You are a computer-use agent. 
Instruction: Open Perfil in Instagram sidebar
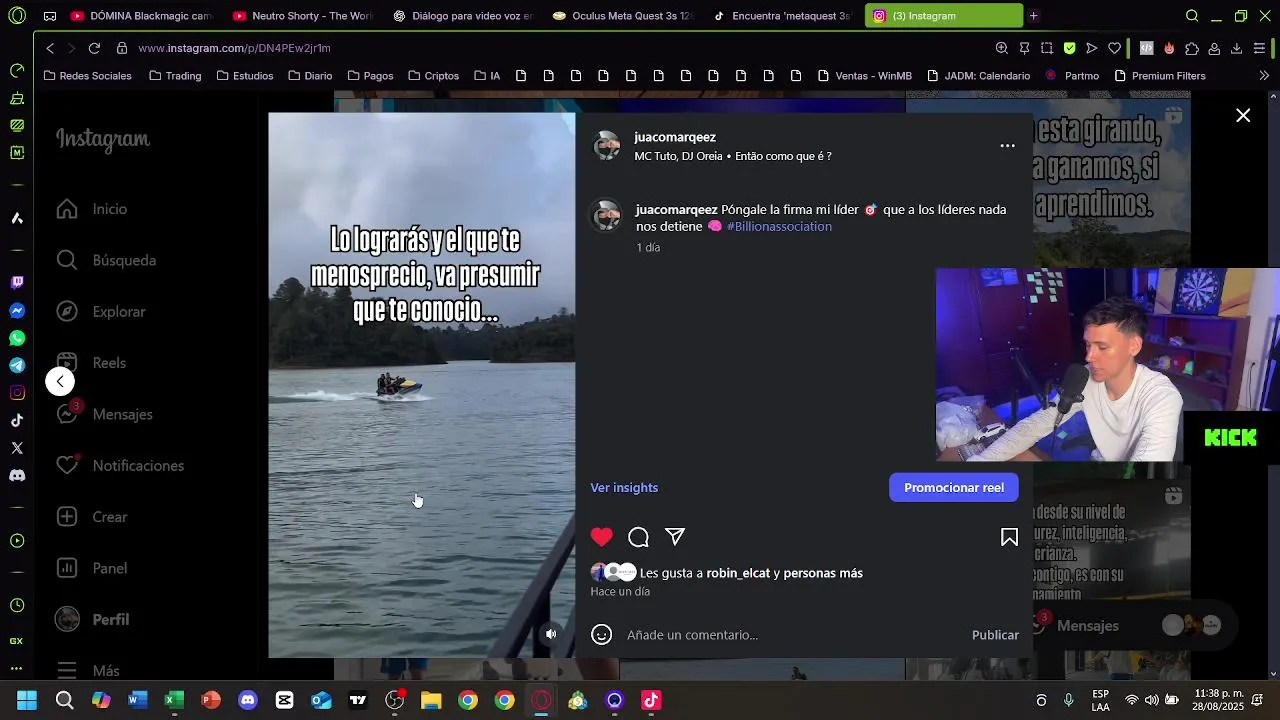[x=92, y=620]
